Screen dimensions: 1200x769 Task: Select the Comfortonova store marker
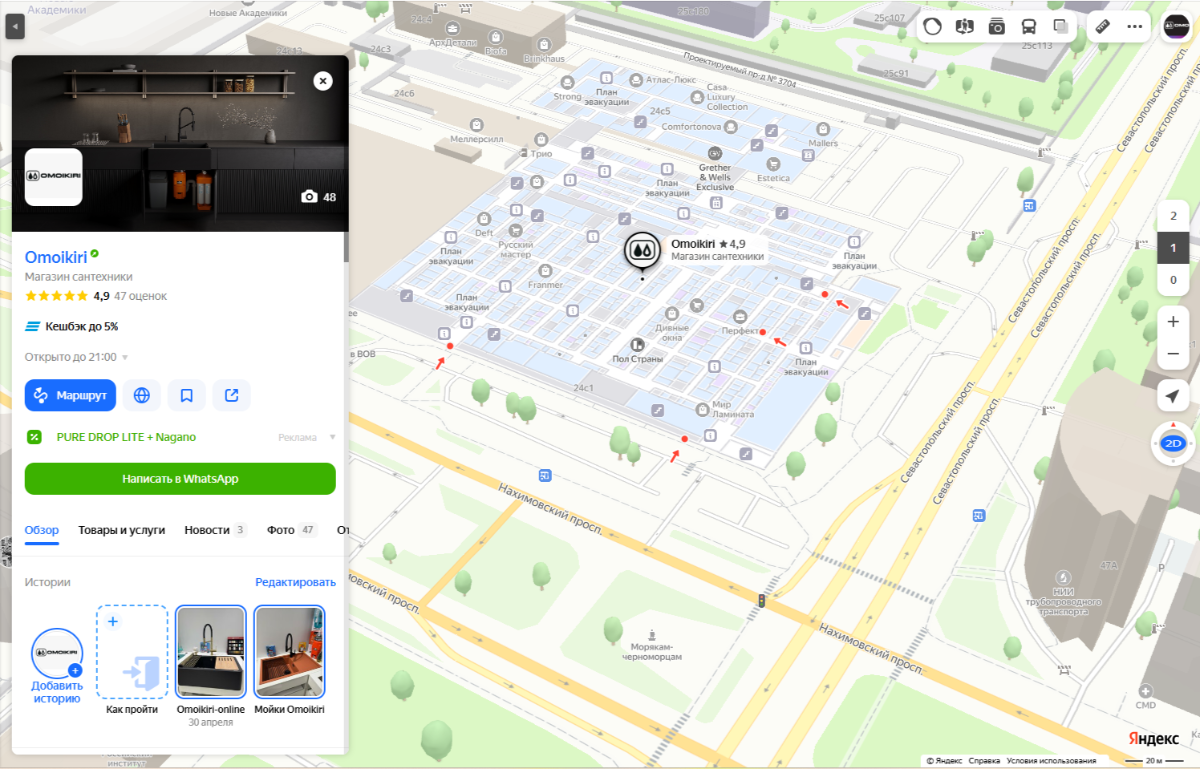[731, 127]
